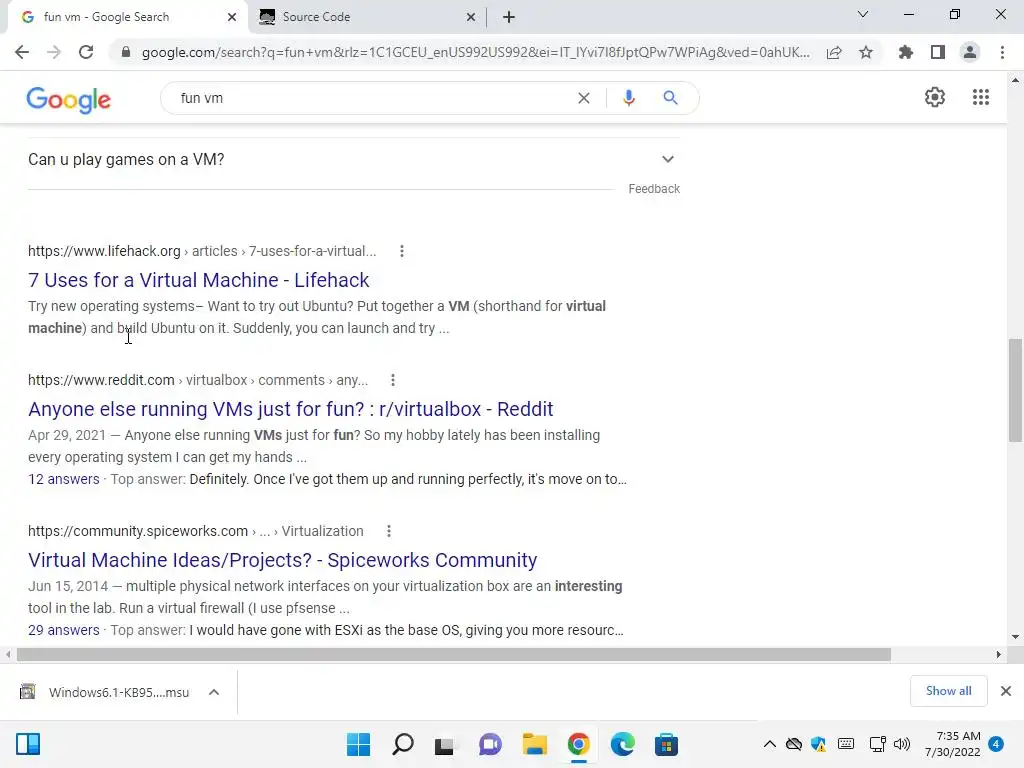
Task: Open volume control in system tray
Action: click(x=902, y=744)
